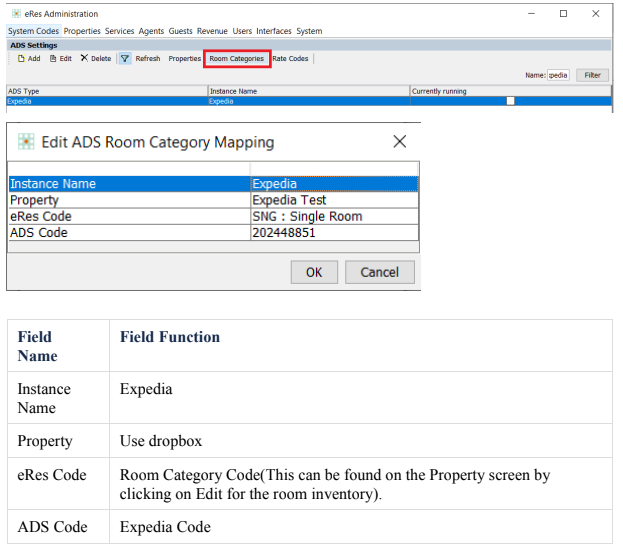
Task: Open the Guests menu
Action: 180,31
